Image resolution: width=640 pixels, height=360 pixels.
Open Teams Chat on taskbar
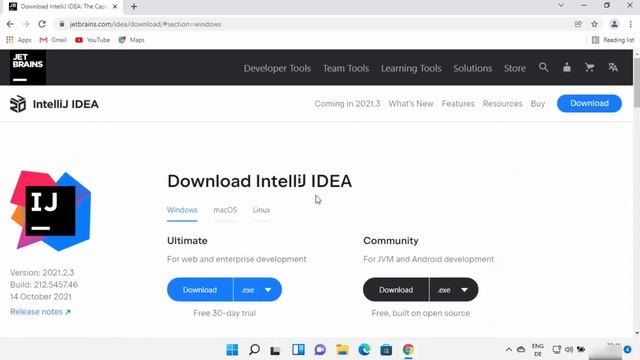(x=320, y=350)
